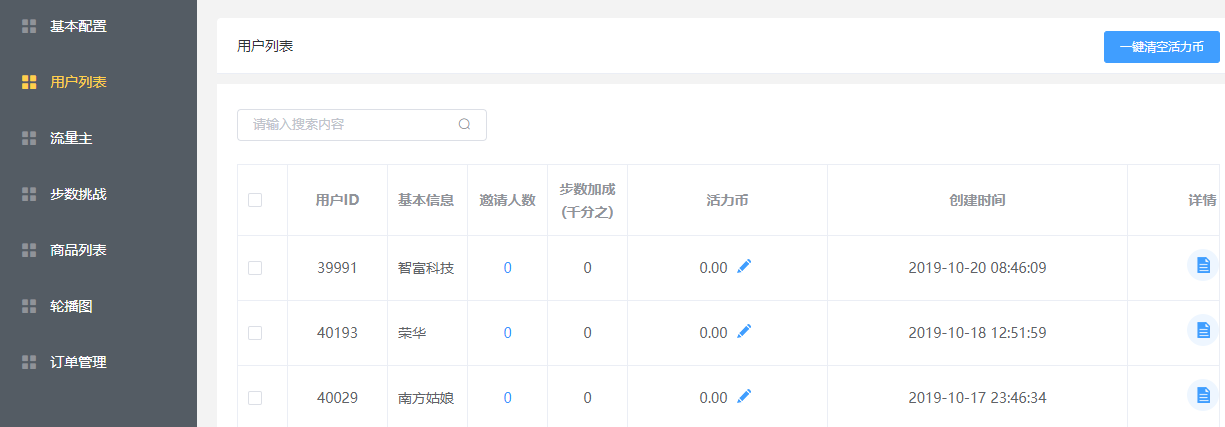Edit 活力币 pencil for user 40029
Viewport: 1225px width, 427px height.
(744, 397)
